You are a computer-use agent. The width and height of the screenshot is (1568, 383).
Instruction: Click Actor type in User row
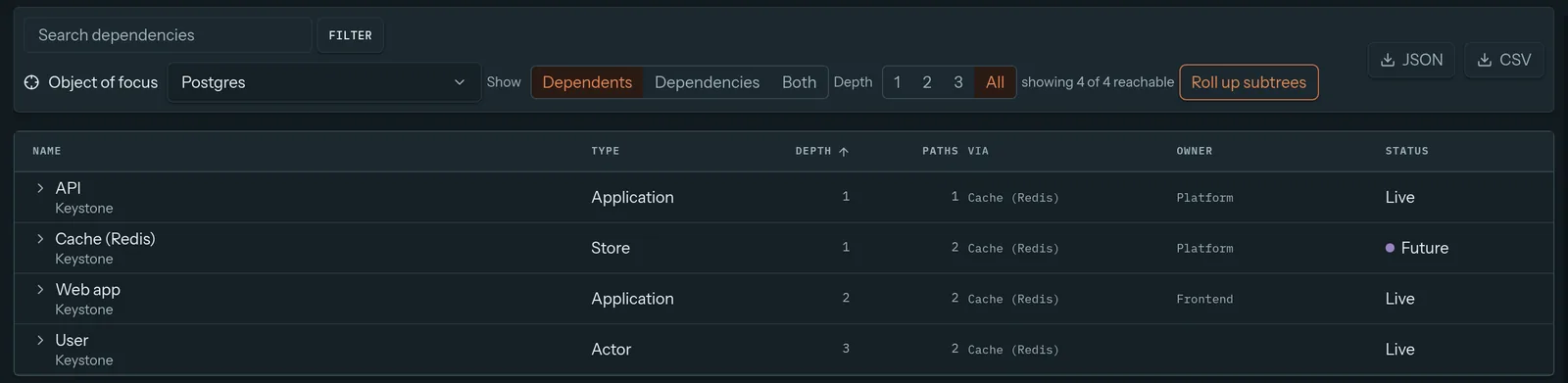point(611,349)
